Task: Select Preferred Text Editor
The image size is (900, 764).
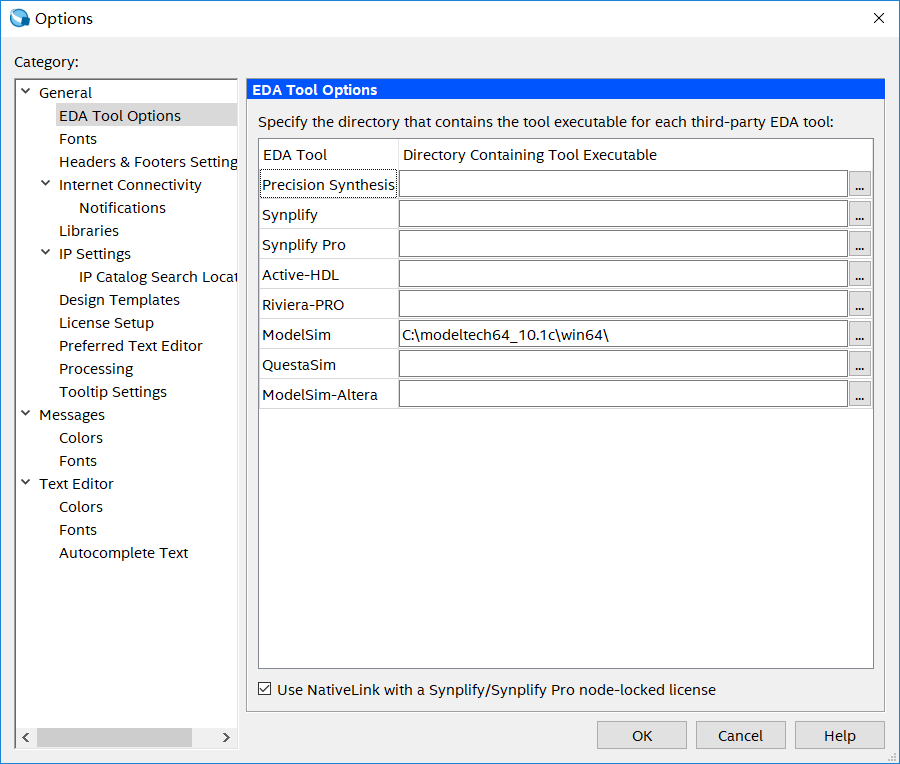Action: point(131,346)
